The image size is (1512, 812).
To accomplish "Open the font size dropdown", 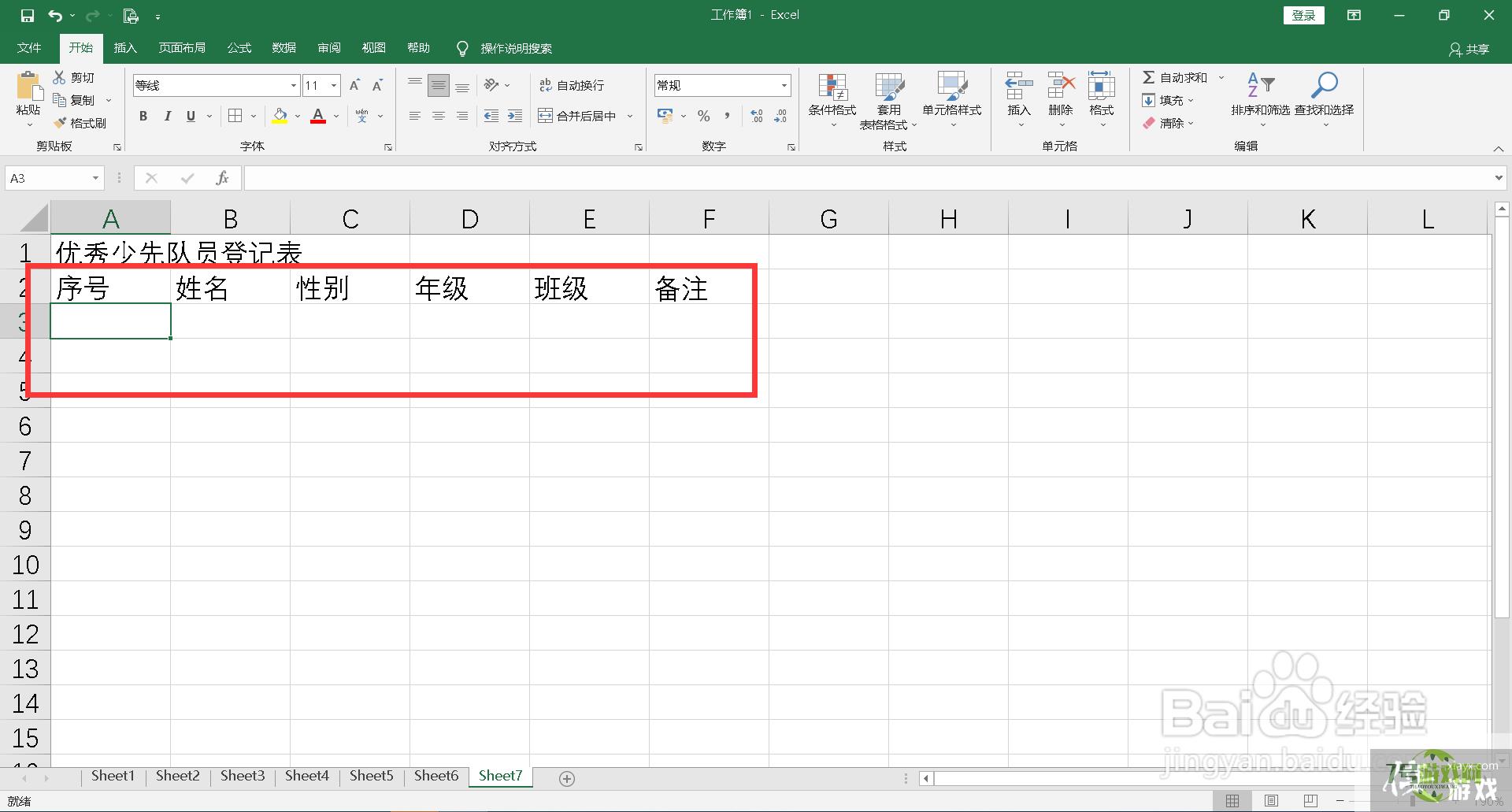I will pos(334,85).
